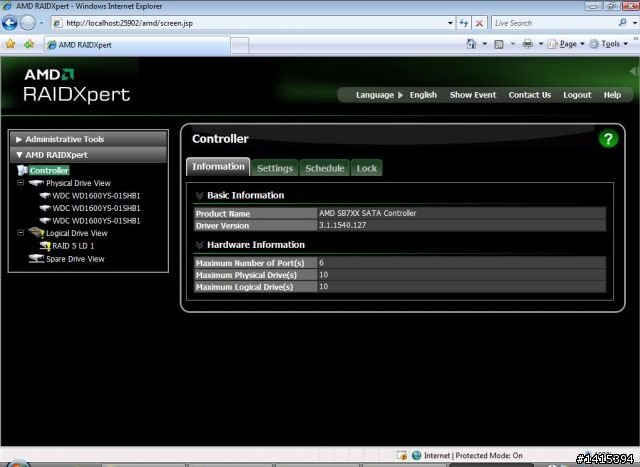640x467 pixels.
Task: Click the Live Search magnifier icon
Action: (622, 23)
